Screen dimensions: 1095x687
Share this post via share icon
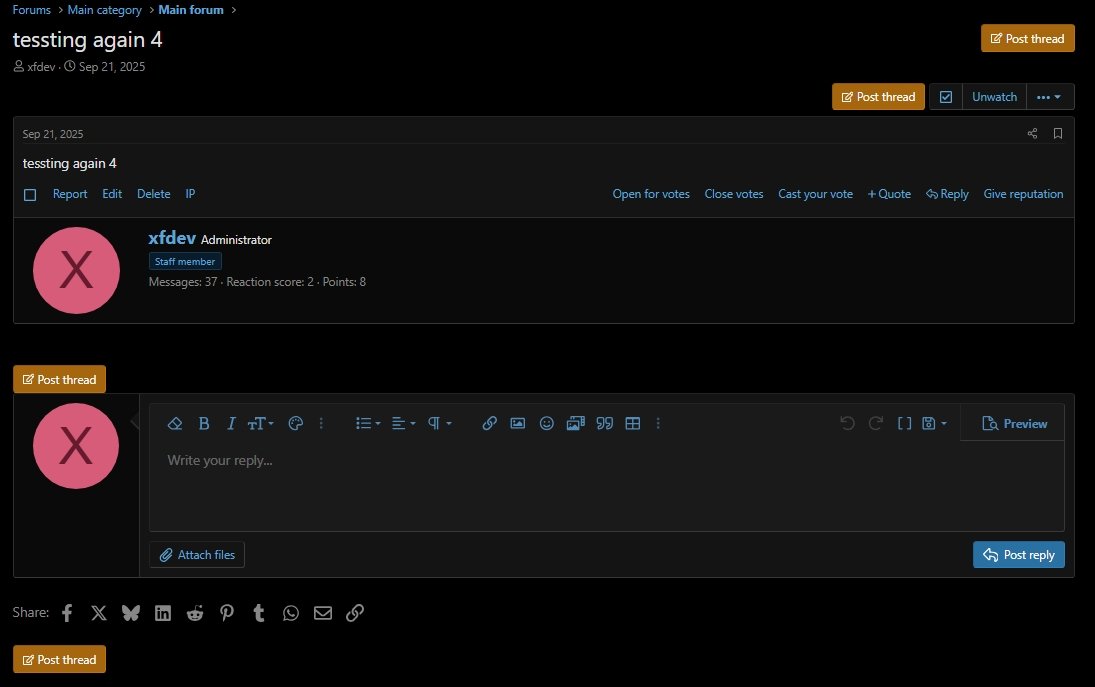1033,133
